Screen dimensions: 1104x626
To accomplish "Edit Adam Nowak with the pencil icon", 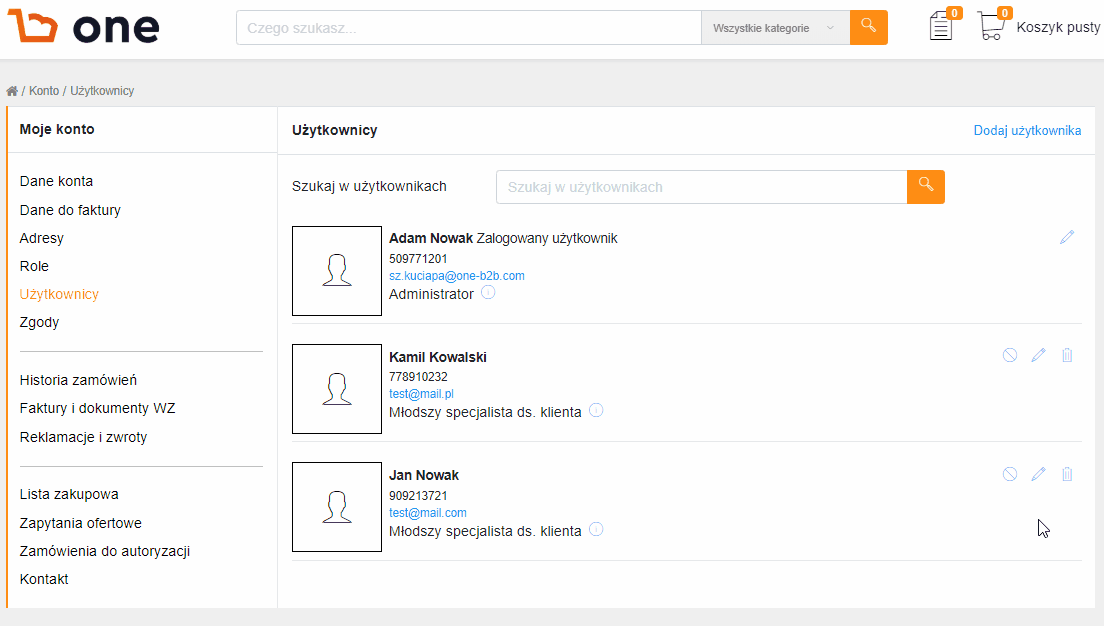I will [x=1067, y=237].
